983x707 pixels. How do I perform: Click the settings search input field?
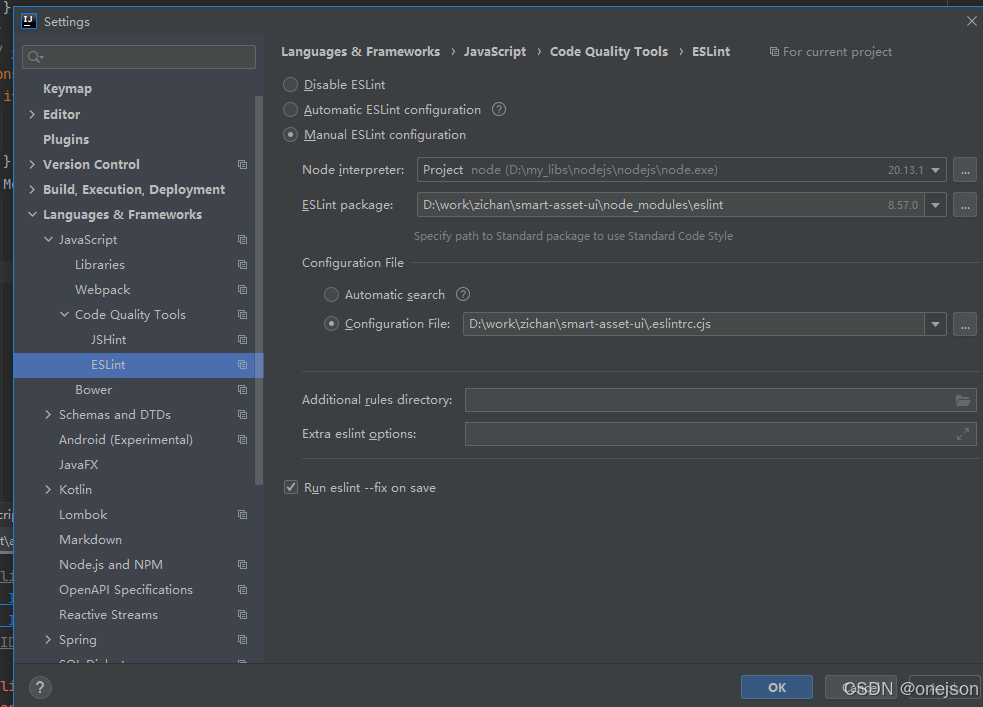pos(139,57)
